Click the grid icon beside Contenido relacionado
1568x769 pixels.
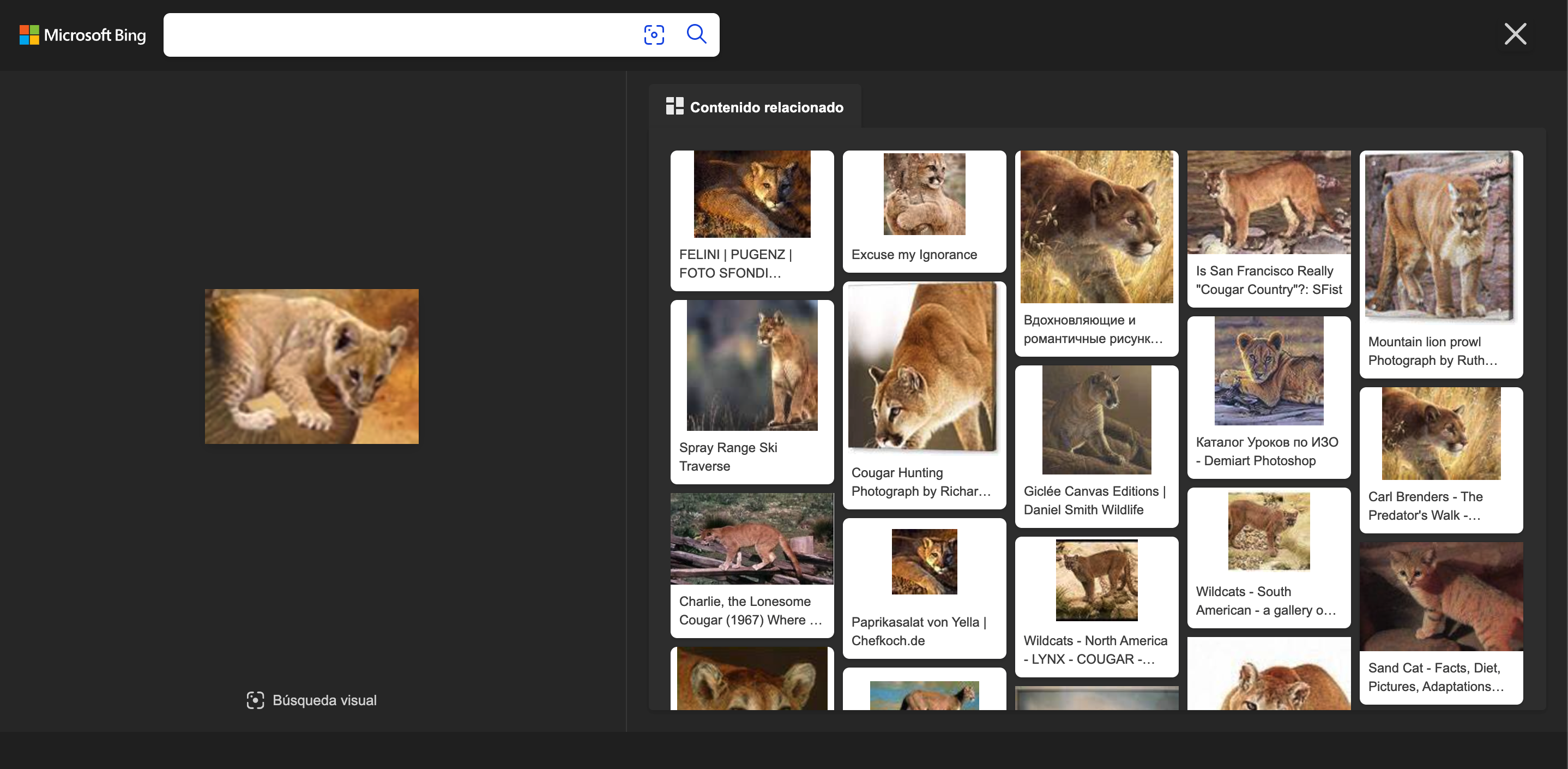[674, 106]
